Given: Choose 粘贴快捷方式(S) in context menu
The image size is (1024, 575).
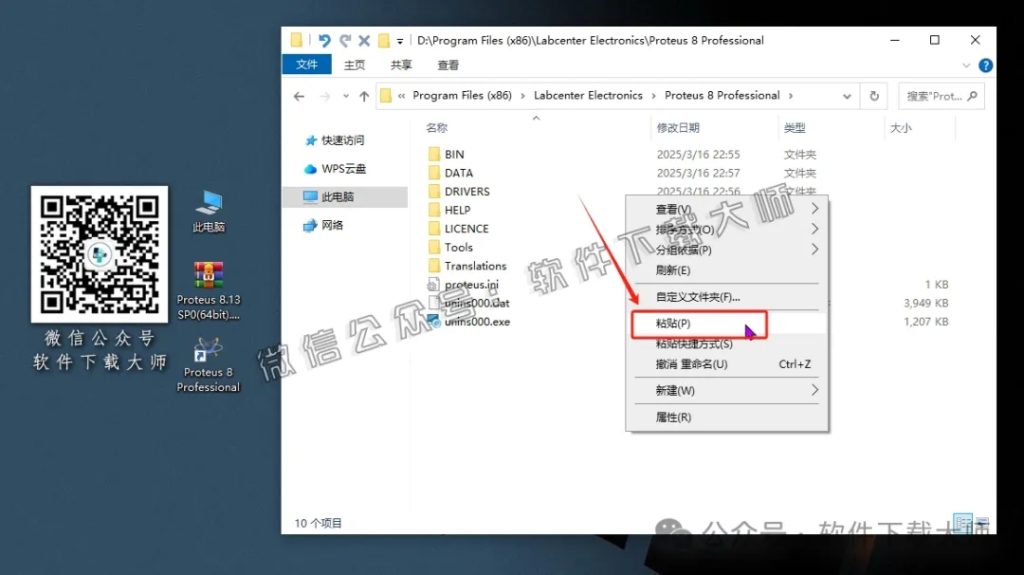Looking at the screenshot, I should (727, 344).
